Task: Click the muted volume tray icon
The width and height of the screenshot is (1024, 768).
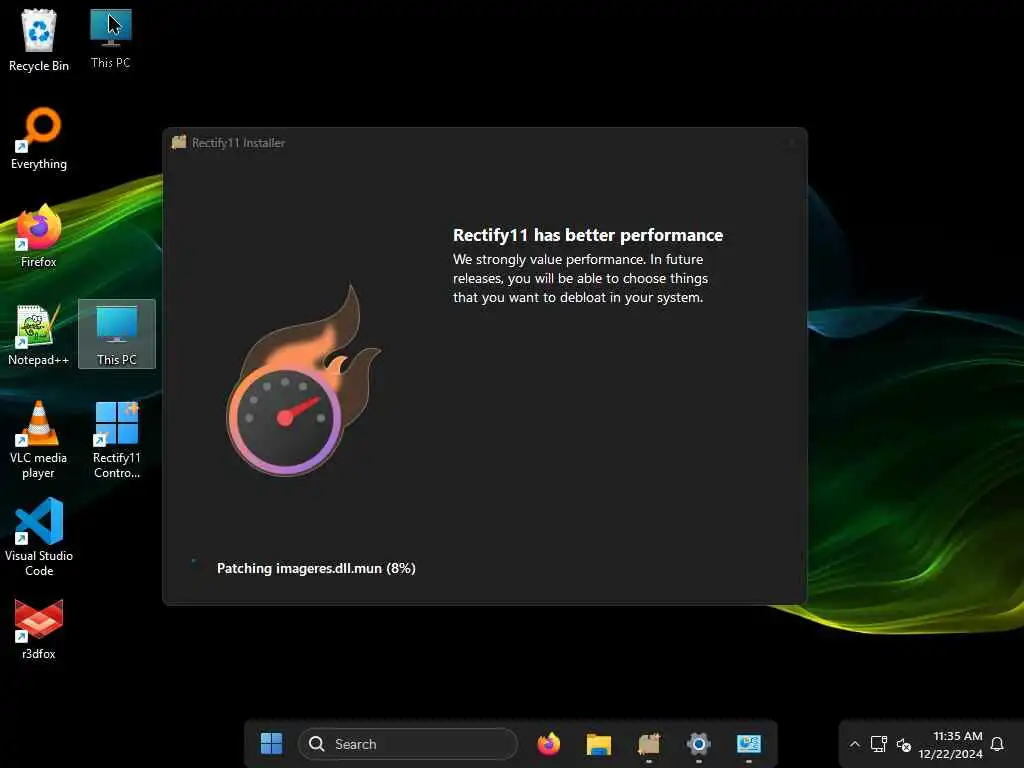Action: pos(904,744)
